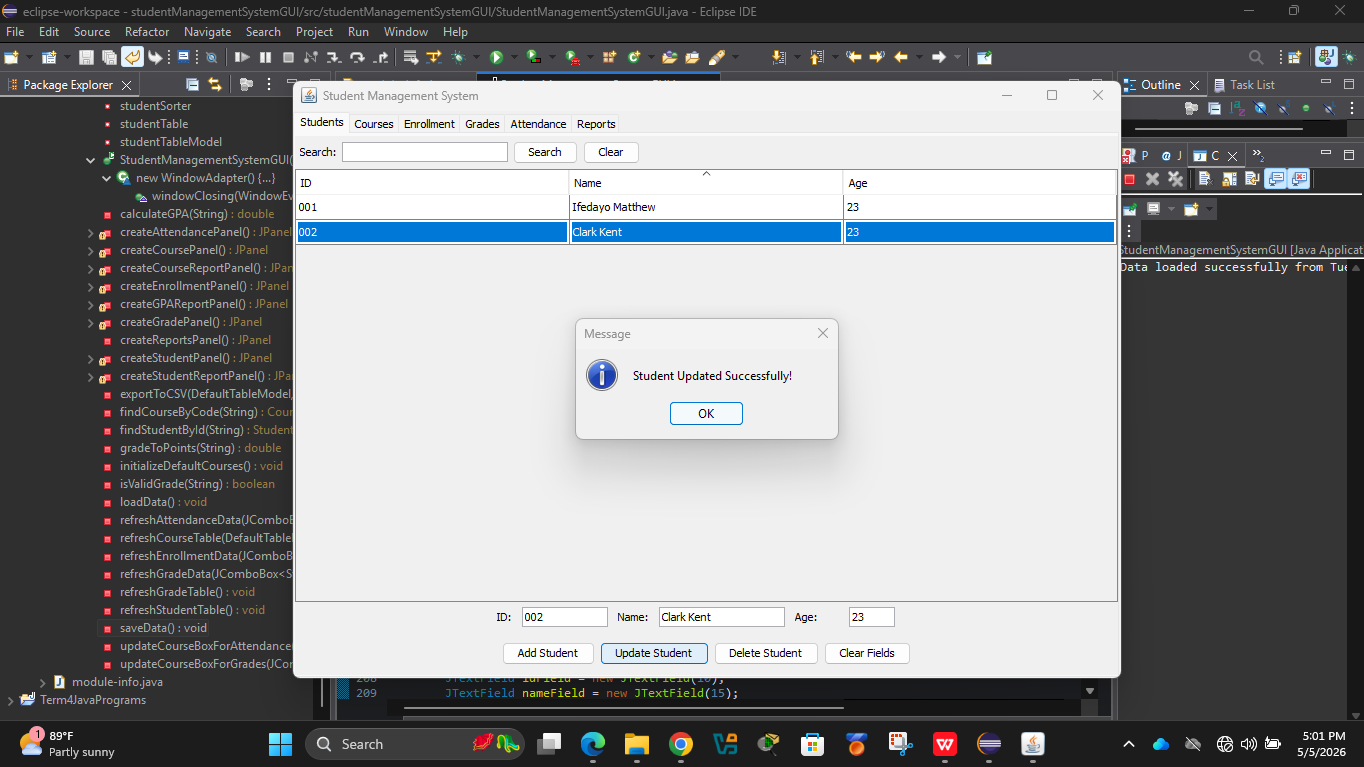
Task: Click the New Java Package icon
Action: [608, 57]
